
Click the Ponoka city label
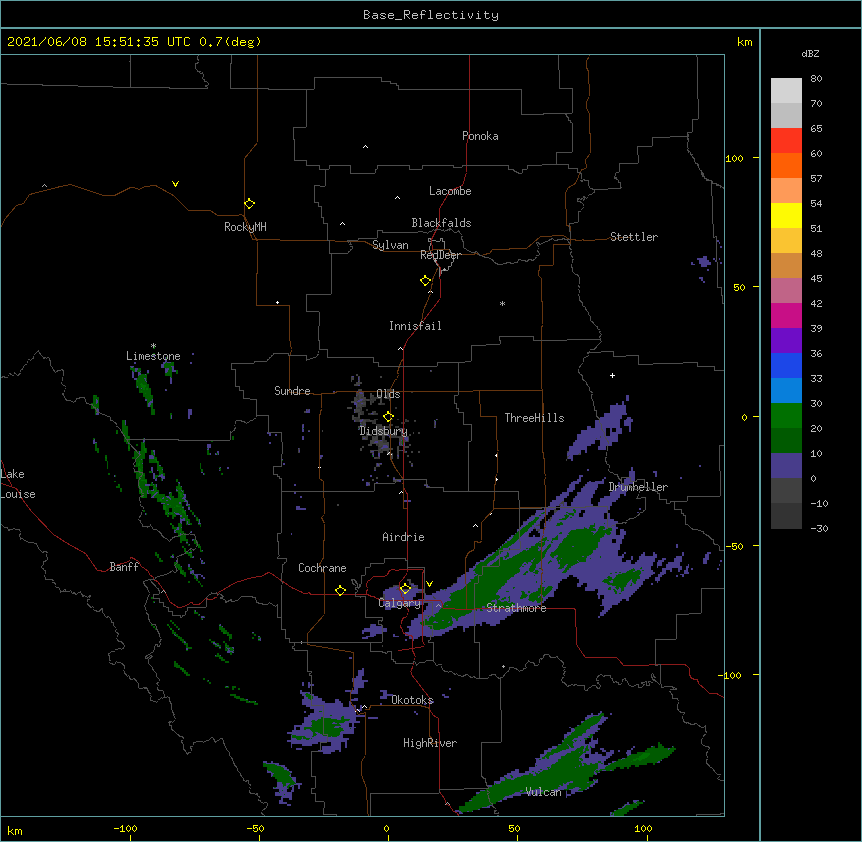pyautogui.click(x=480, y=136)
